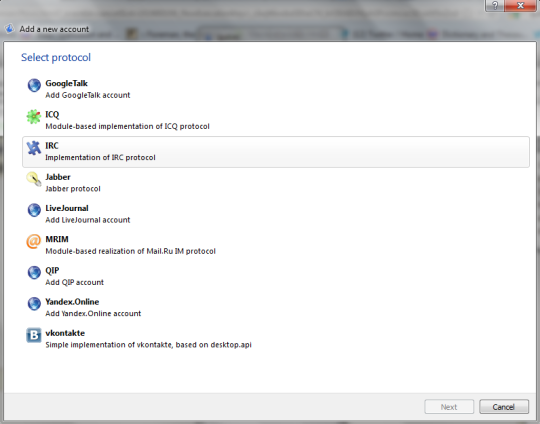The height and width of the screenshot is (424, 540).
Task: Choose the vkontakte protocol entry
Action: (276, 339)
